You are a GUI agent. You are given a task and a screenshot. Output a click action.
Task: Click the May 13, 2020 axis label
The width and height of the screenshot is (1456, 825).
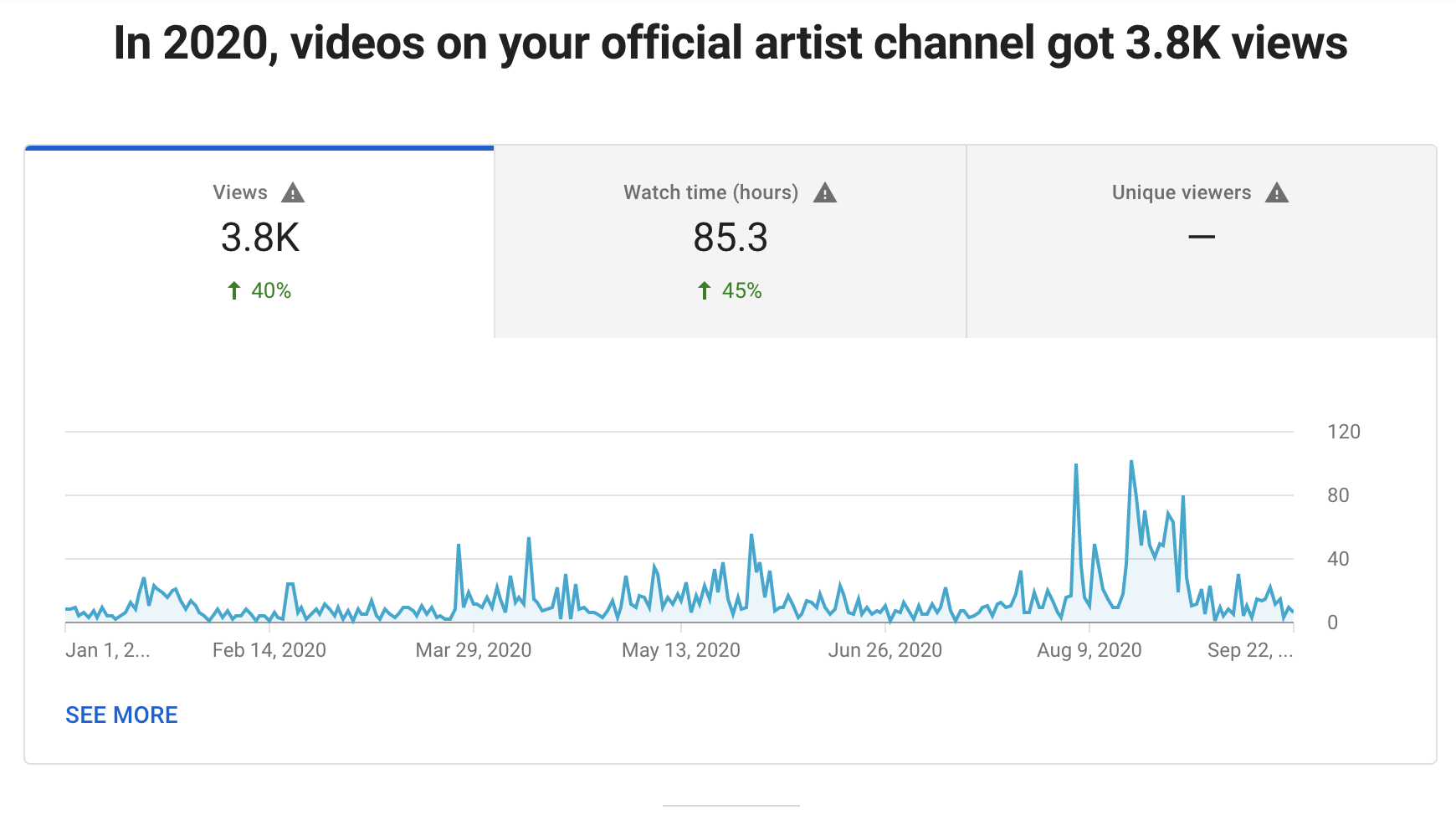(681, 650)
